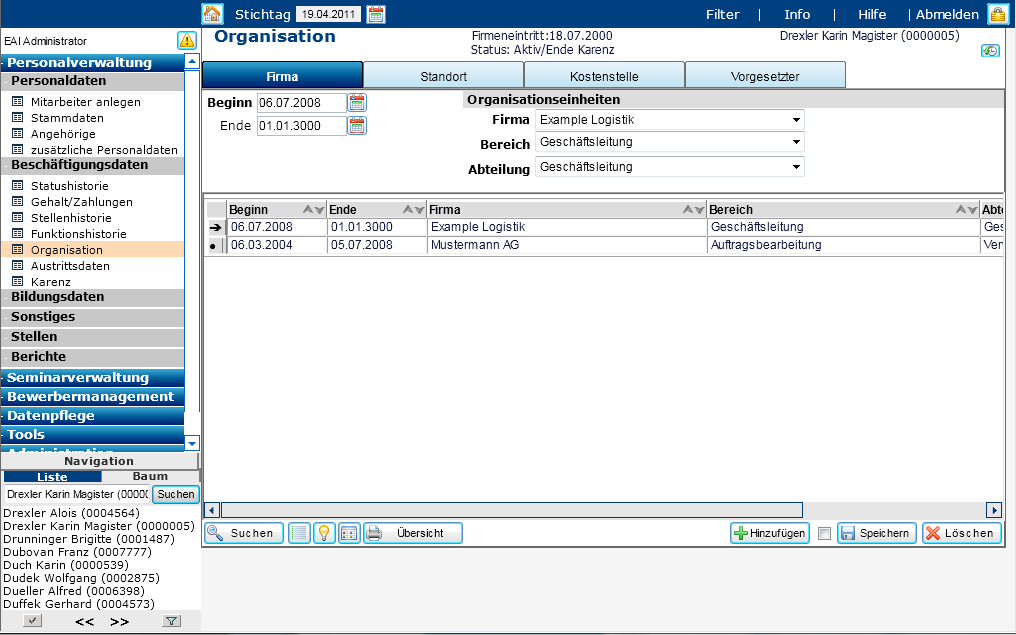Go to previous employee list page
Screen dimensions: 1016x635
(x=84, y=621)
